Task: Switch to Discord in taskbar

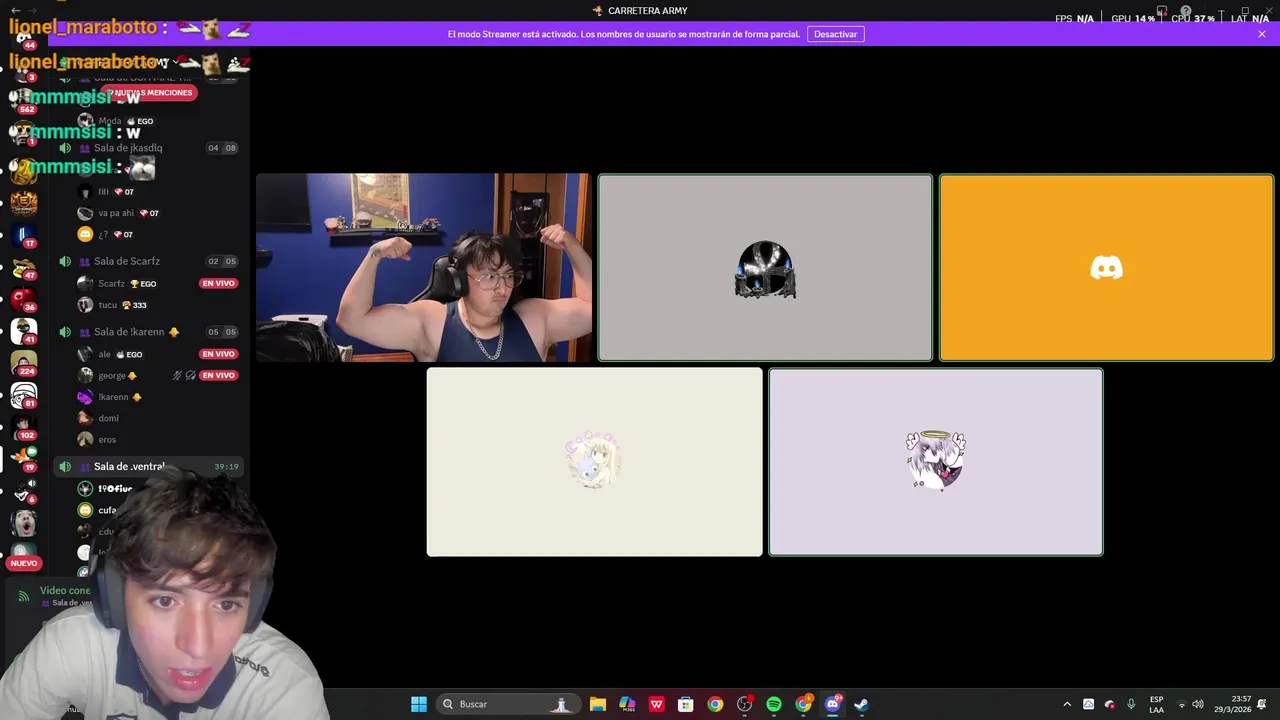Action: 832,704
